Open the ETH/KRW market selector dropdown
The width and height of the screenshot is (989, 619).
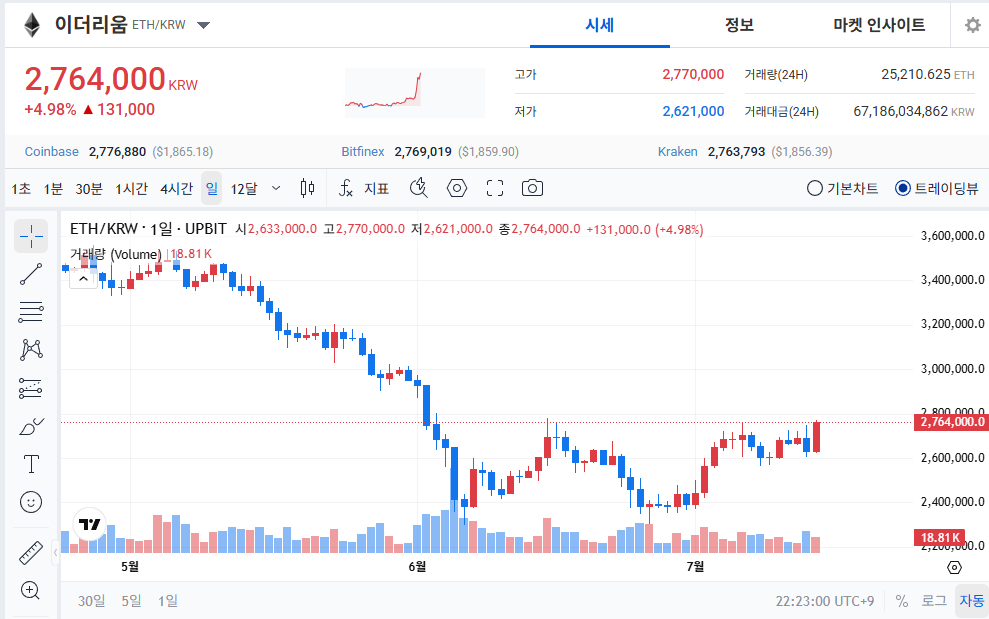(x=203, y=25)
